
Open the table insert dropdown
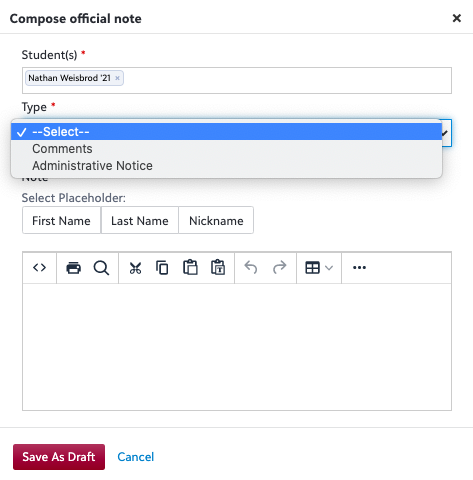tap(319, 268)
